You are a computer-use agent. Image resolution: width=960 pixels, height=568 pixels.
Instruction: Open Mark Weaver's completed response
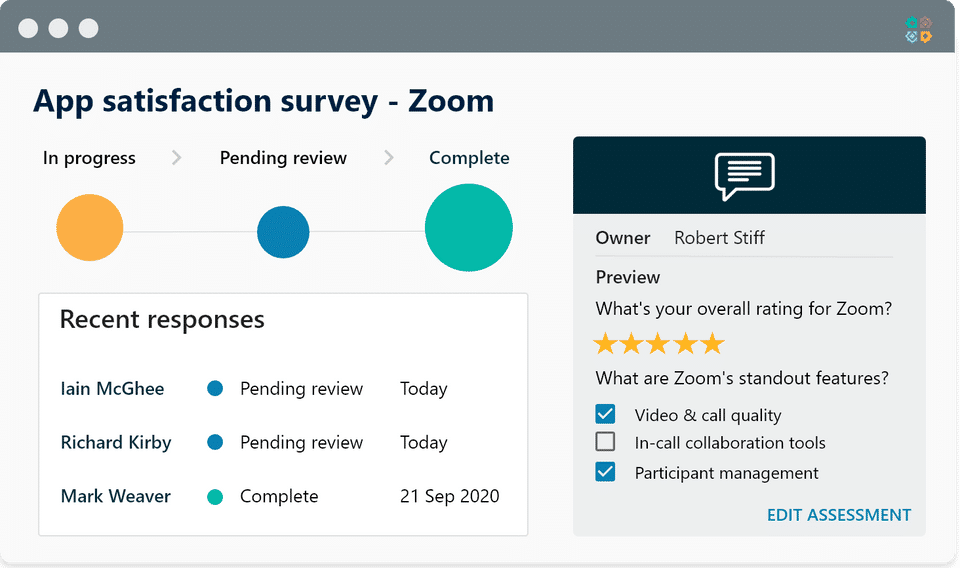115,496
